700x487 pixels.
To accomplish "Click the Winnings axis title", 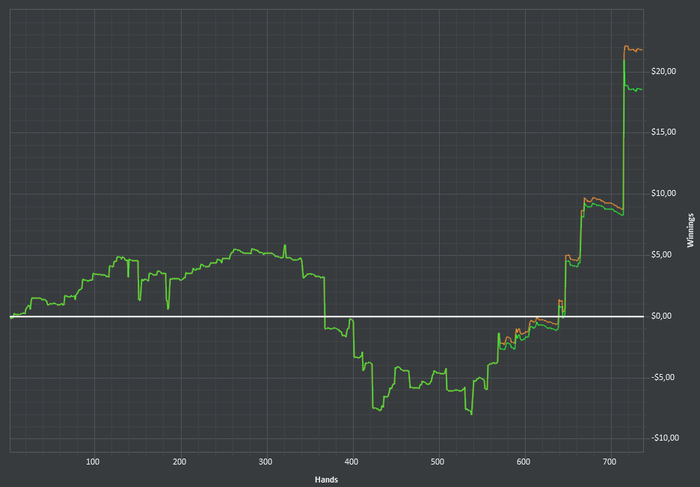I will click(x=691, y=230).
